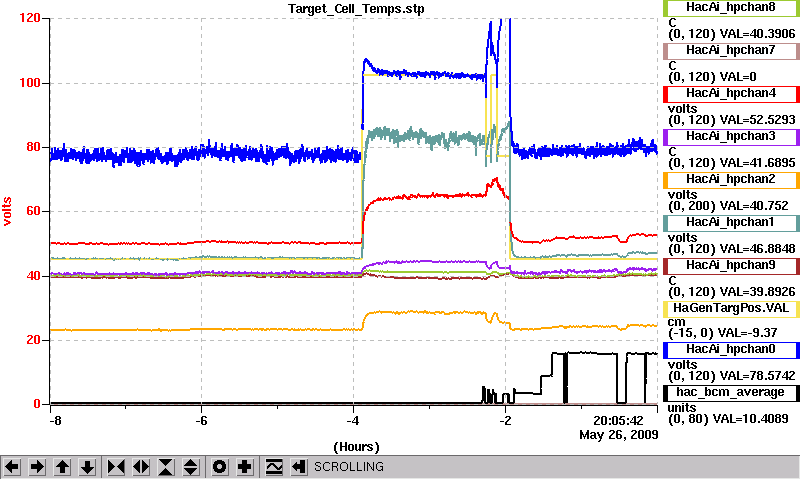The height and width of the screenshot is (479, 800).
Task: Zoom in horizontally with inward triangles icon
Action: (x=116, y=467)
